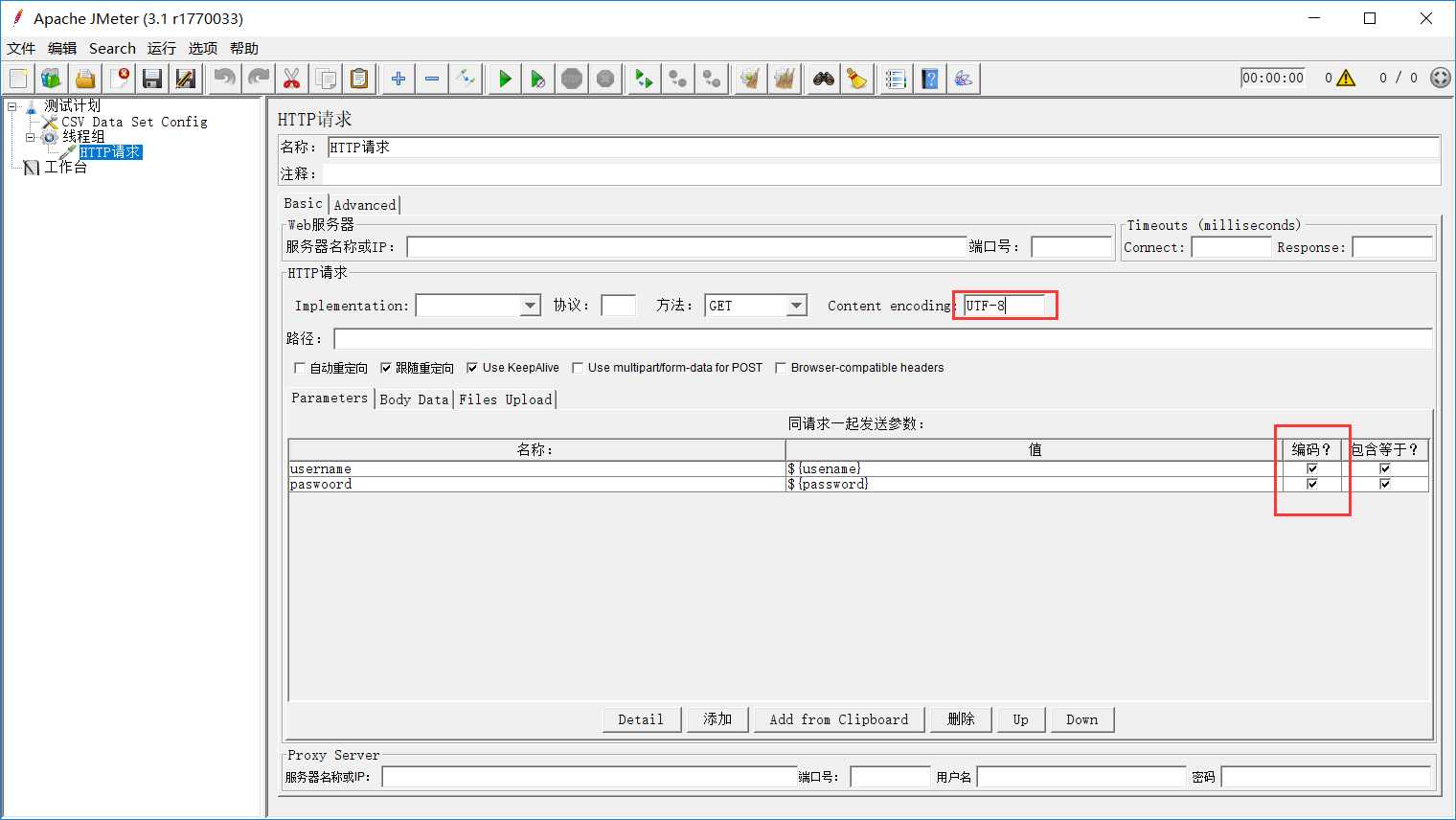
Task: Click the 添加 button
Action: (x=717, y=719)
